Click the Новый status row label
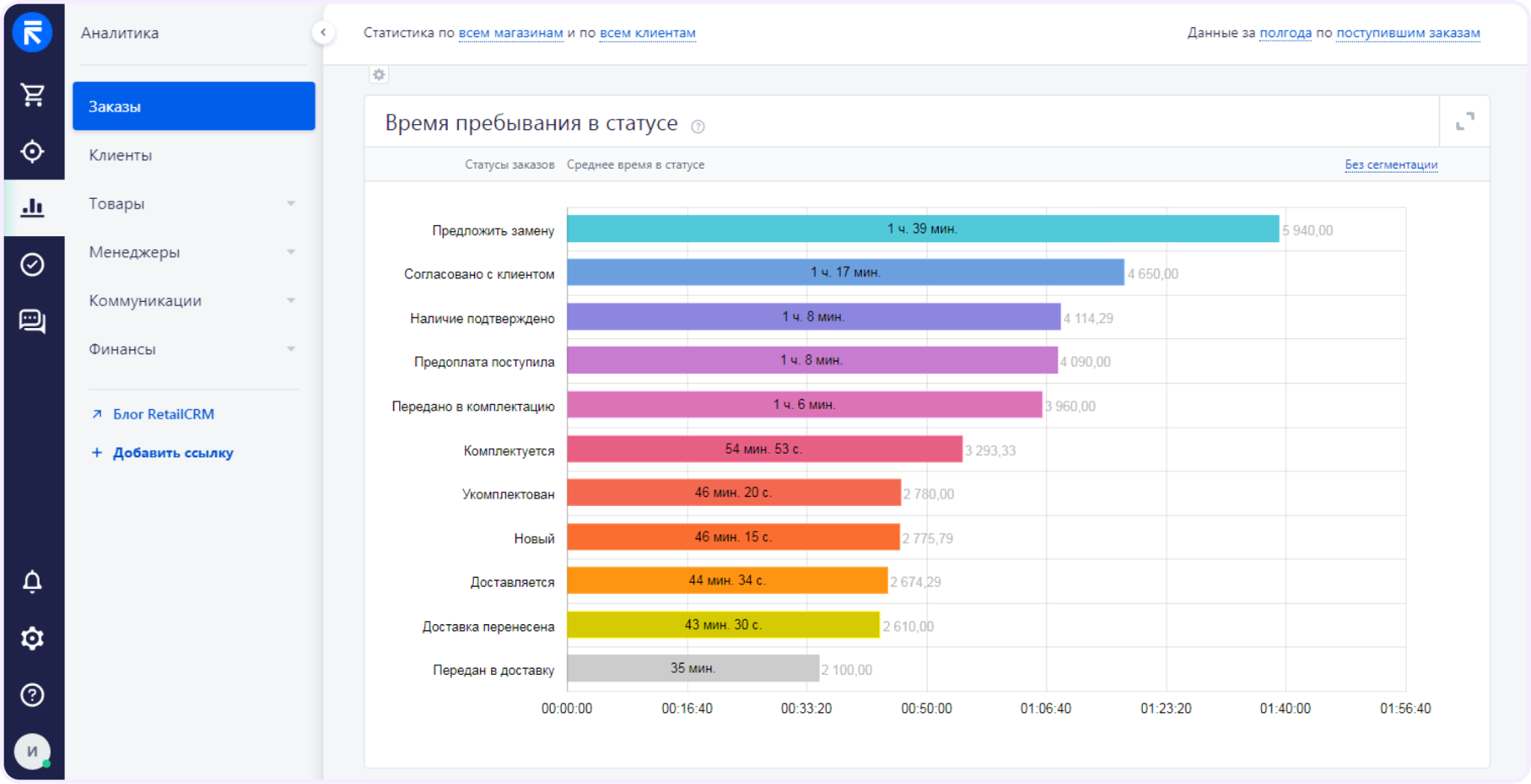The height and width of the screenshot is (784, 1531). click(x=535, y=538)
